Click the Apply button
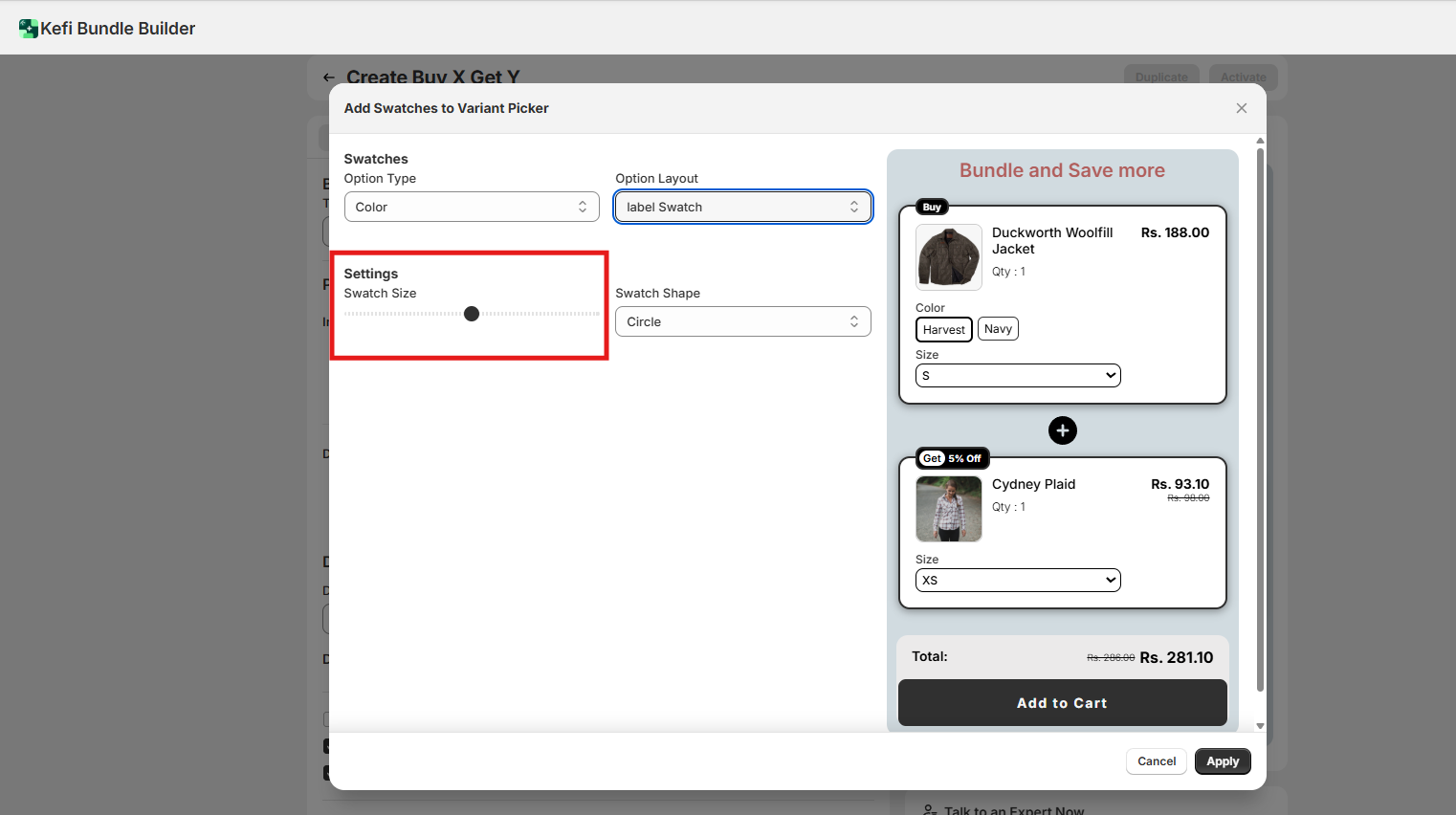1456x815 pixels. pyautogui.click(x=1222, y=761)
